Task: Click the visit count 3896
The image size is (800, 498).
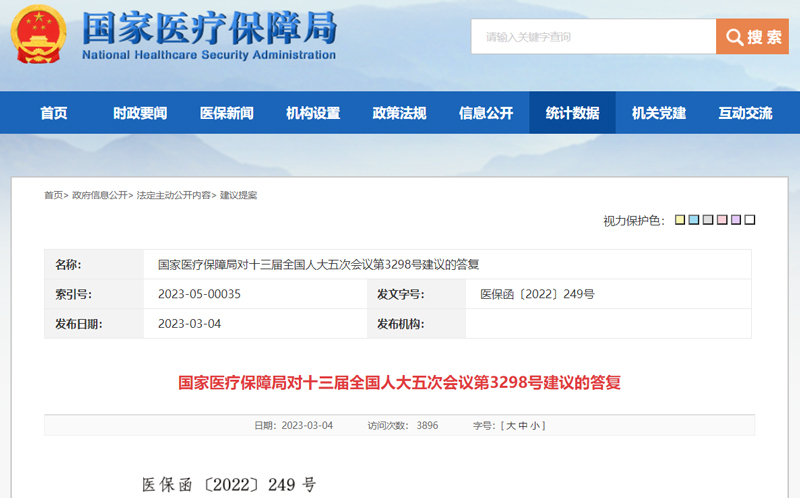Action: [x=427, y=426]
